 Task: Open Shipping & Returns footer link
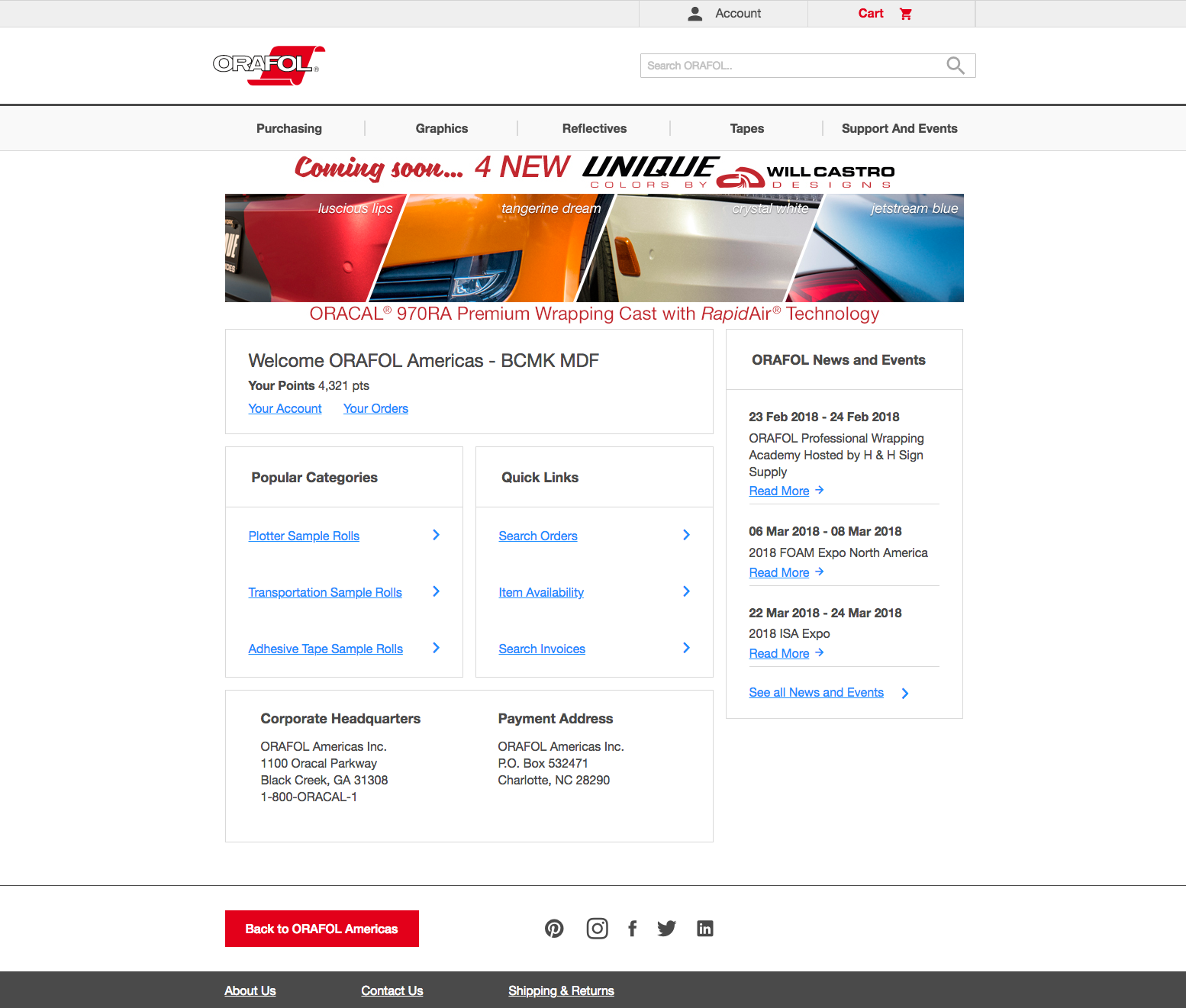562,990
